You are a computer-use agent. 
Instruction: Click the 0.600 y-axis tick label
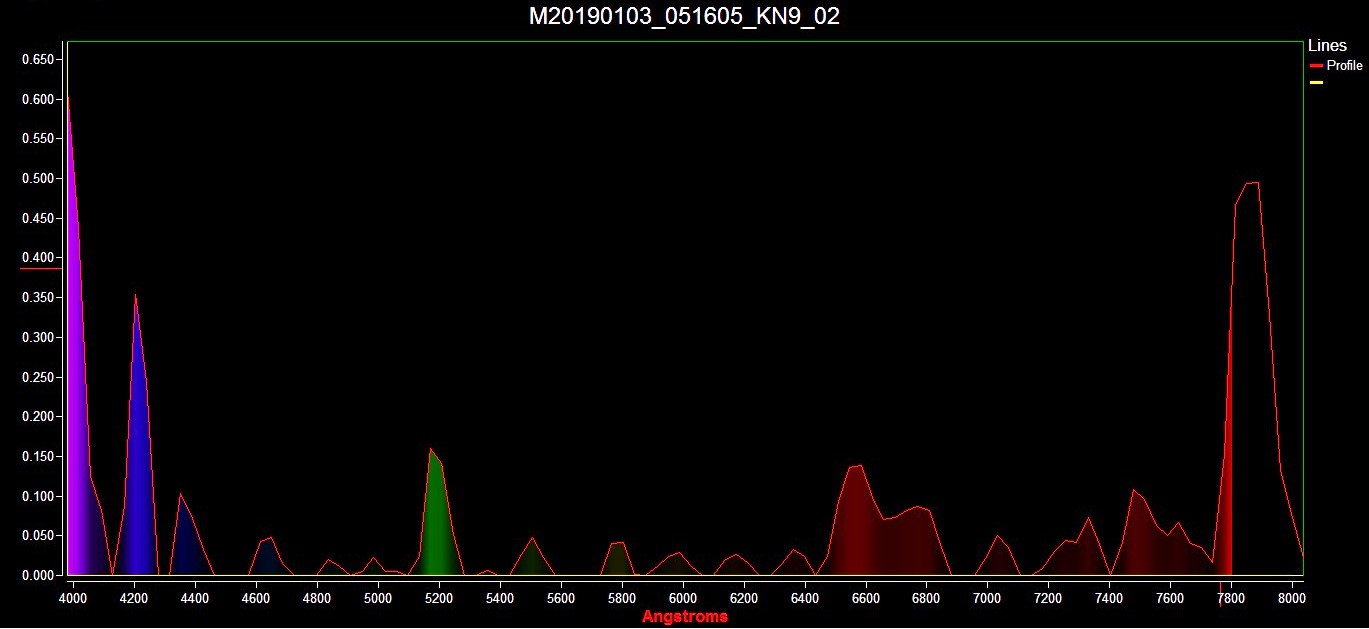[x=38, y=100]
